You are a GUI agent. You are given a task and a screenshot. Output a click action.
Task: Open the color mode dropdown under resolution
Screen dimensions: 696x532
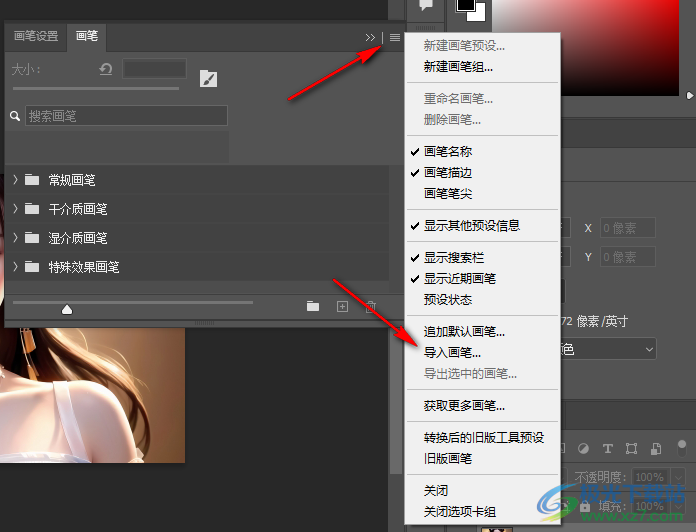coord(608,349)
